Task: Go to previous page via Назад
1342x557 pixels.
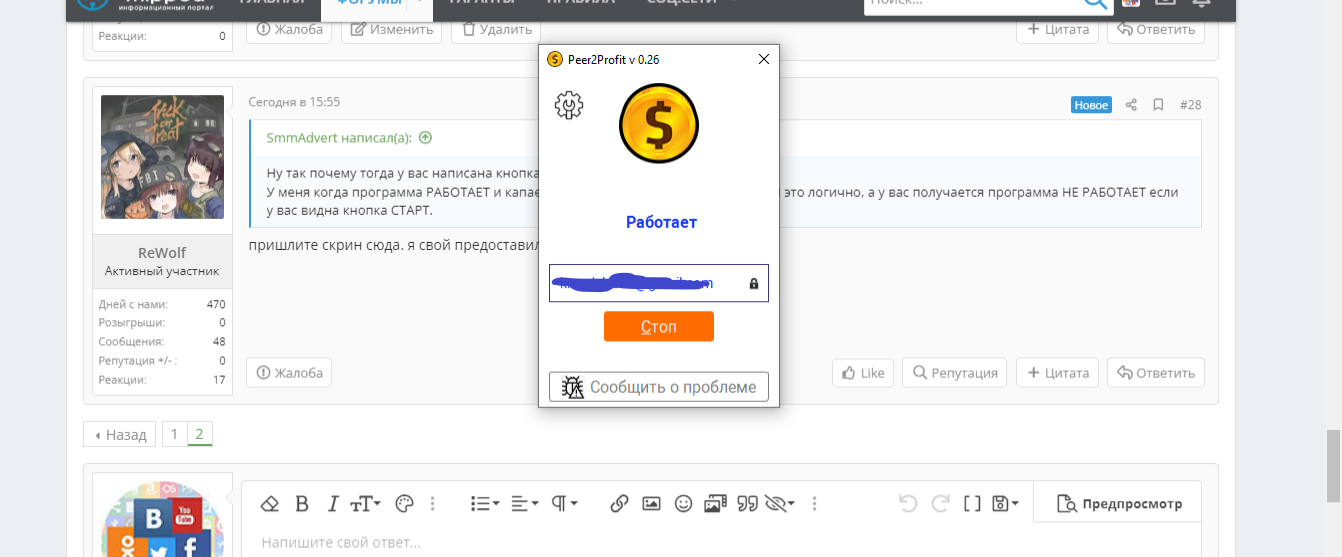Action: pyautogui.click(x=120, y=434)
